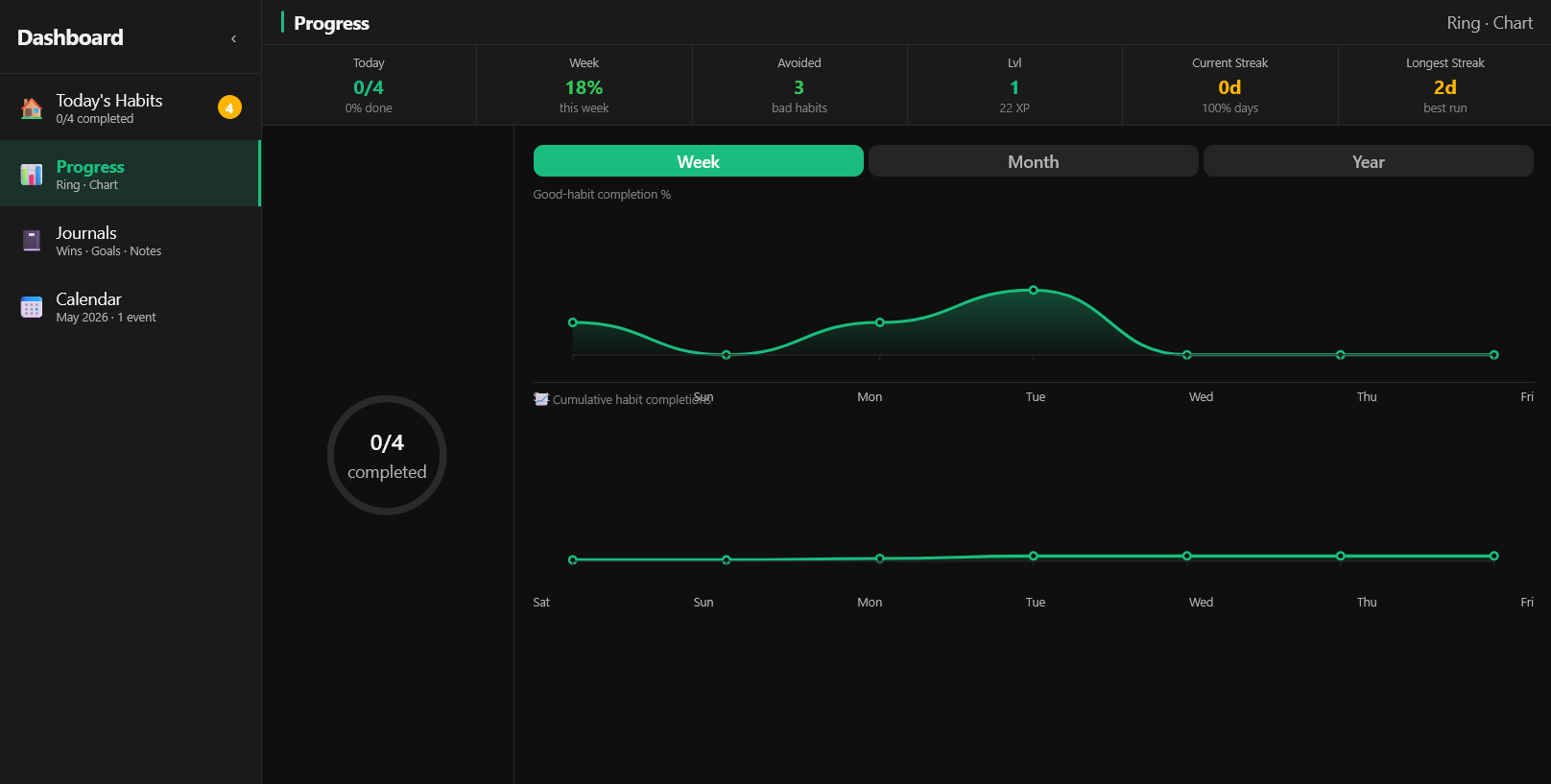Click the house icon for Today's Habits
1551x784 pixels.
(x=32, y=108)
